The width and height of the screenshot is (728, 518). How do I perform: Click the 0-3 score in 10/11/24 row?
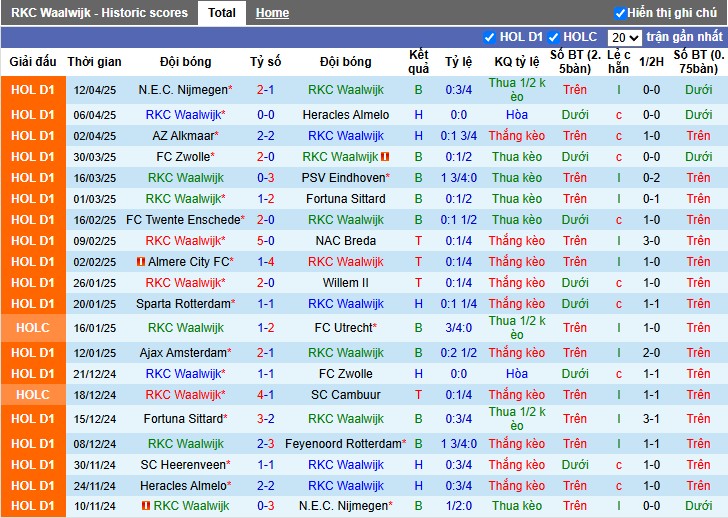pos(266,505)
